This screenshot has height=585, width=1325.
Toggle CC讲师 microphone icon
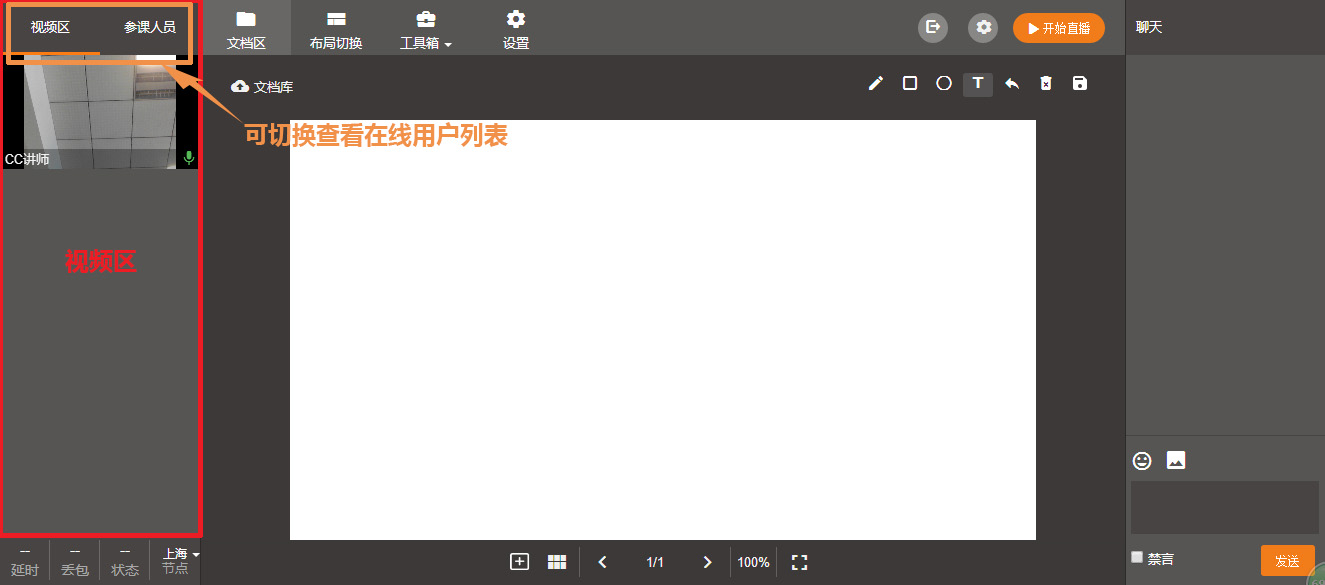click(x=189, y=158)
